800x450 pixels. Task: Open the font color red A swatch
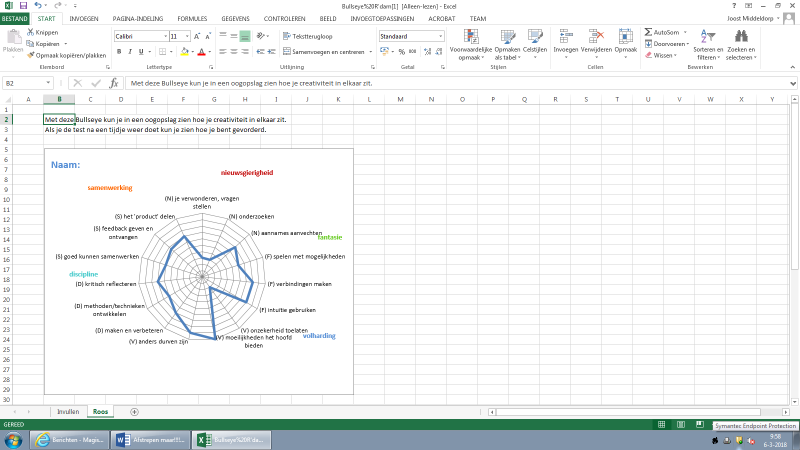(x=200, y=51)
